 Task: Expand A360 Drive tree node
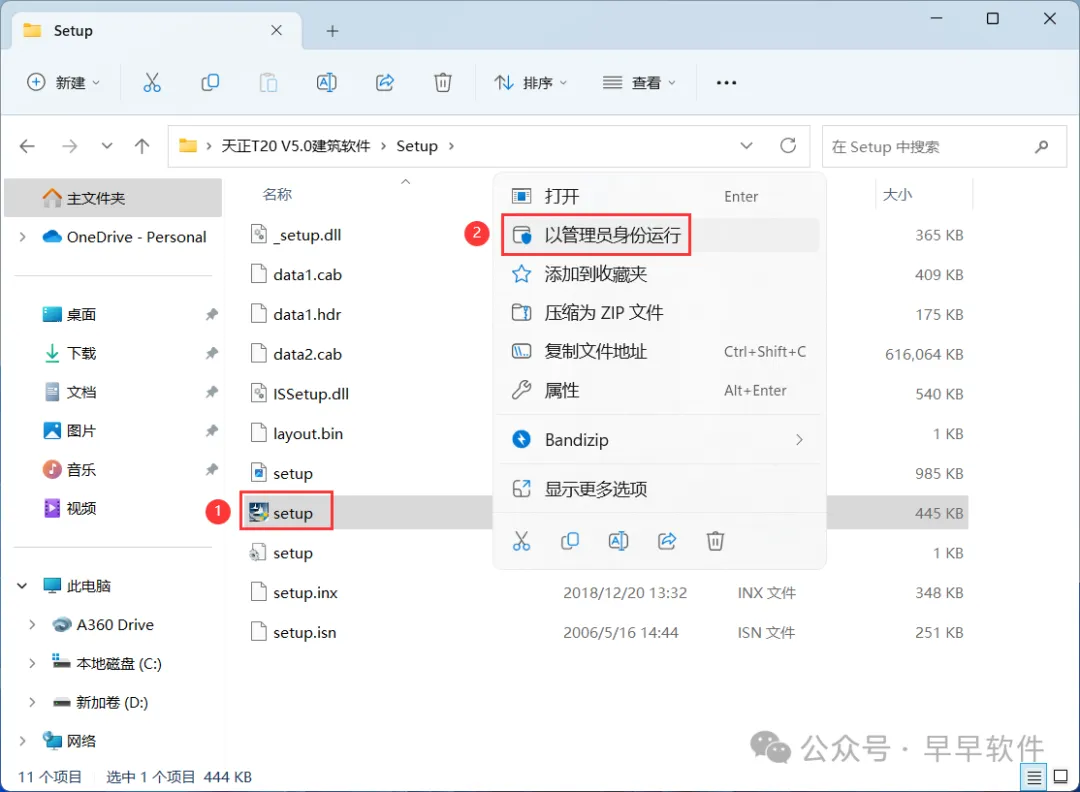(32, 625)
